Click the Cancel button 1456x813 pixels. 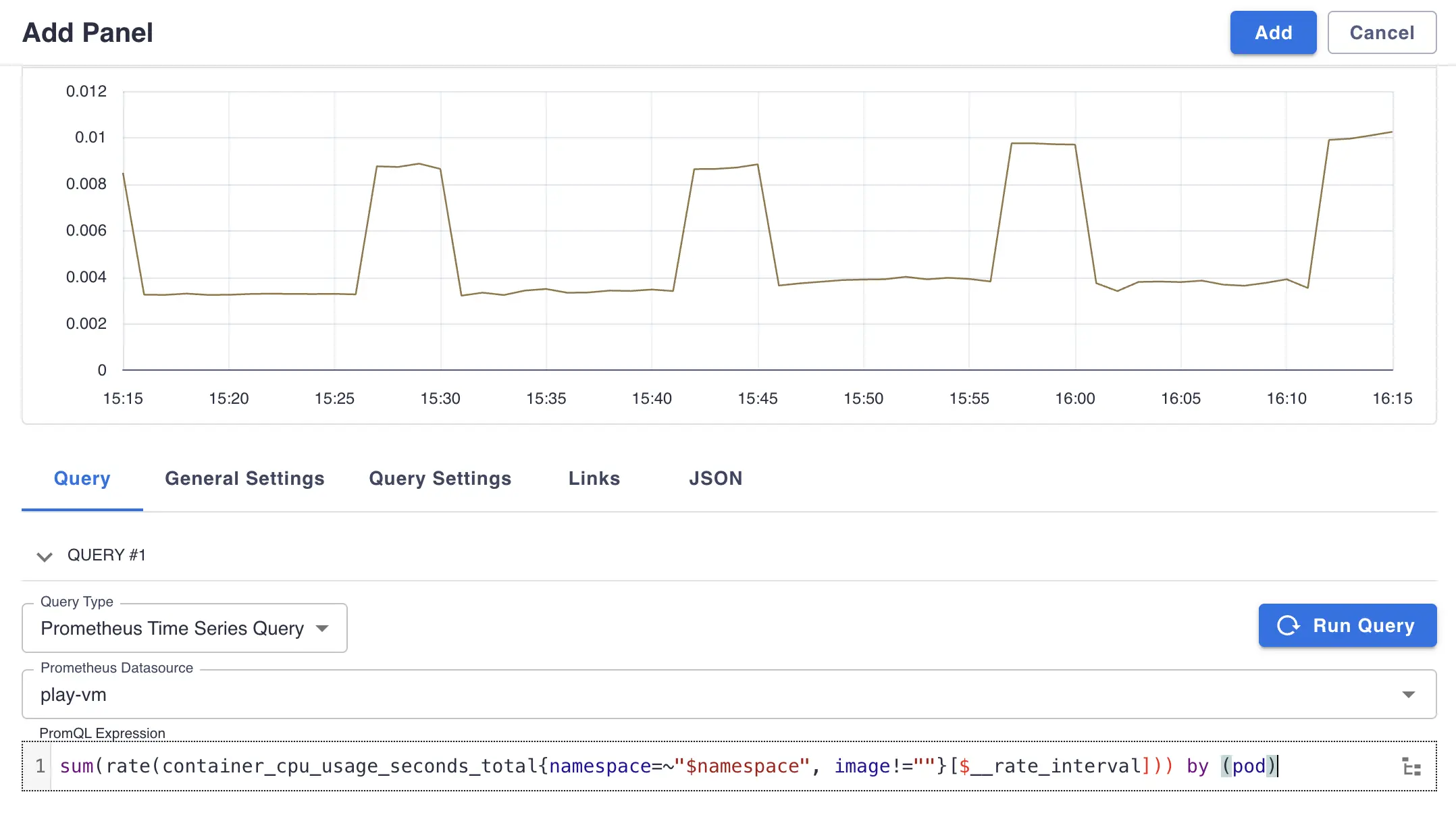[x=1381, y=32]
